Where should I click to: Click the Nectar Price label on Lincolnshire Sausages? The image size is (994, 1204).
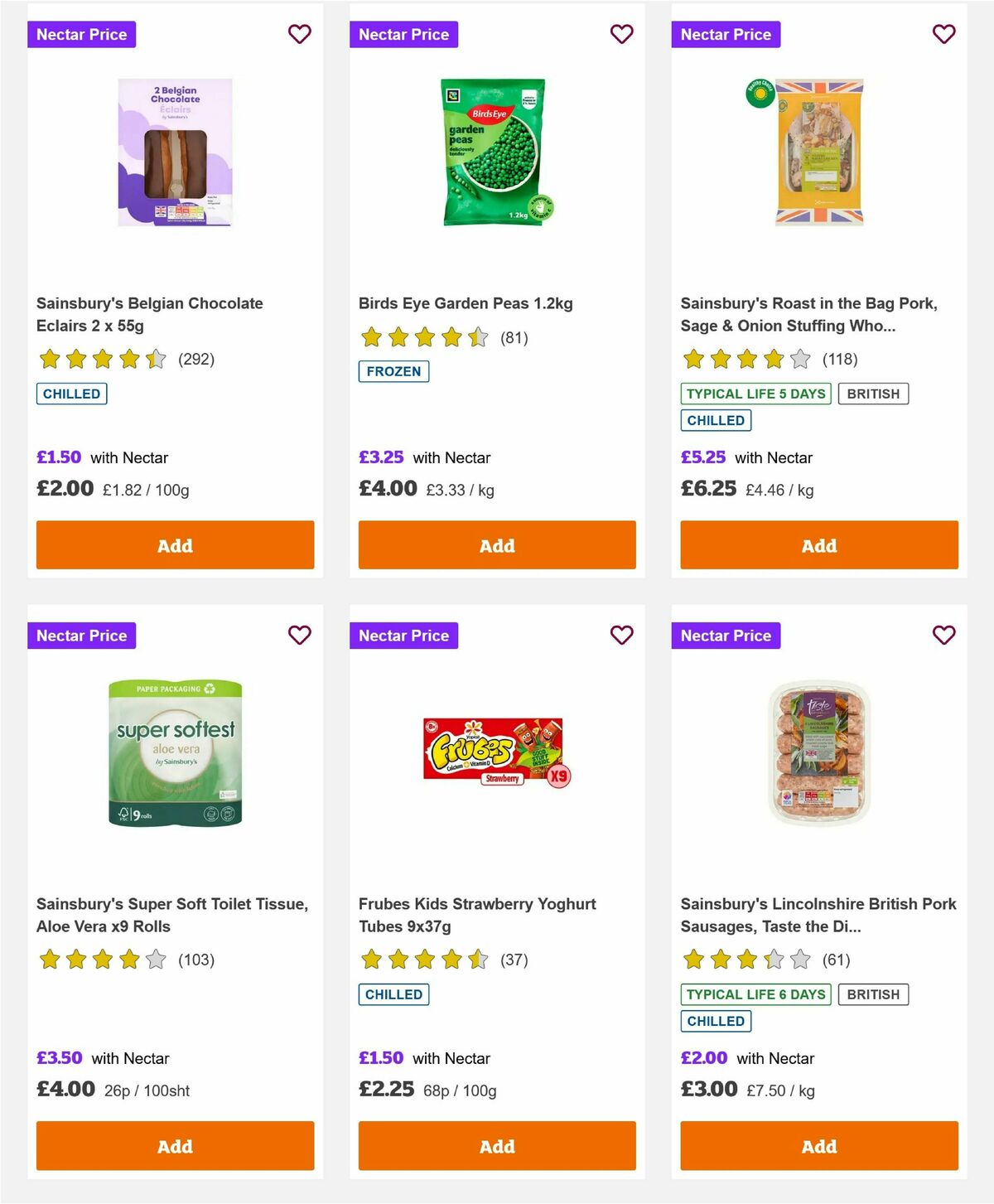[x=726, y=635]
